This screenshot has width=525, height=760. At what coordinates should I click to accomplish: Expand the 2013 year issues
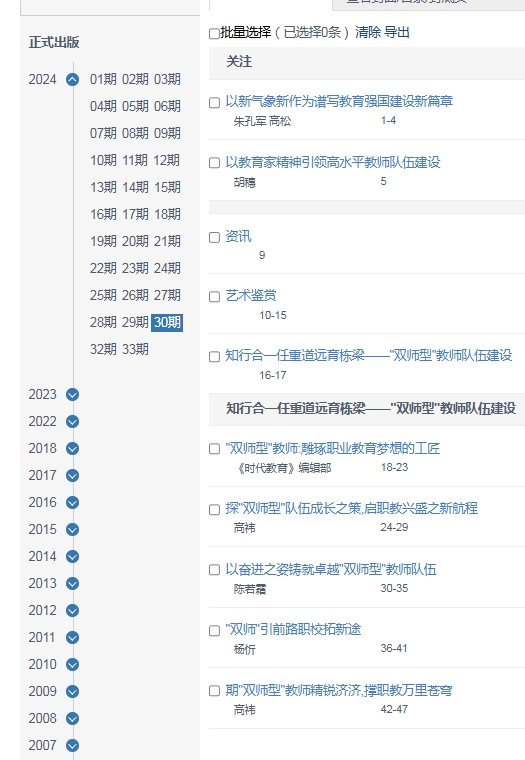pos(72,584)
